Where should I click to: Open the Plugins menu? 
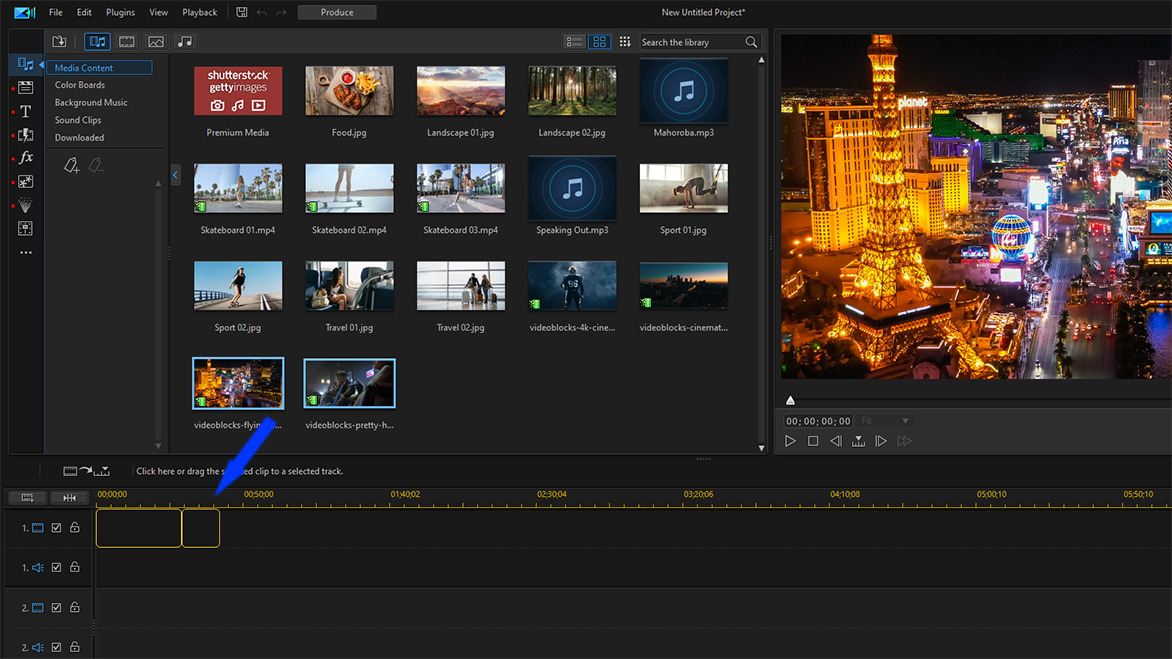coord(119,12)
